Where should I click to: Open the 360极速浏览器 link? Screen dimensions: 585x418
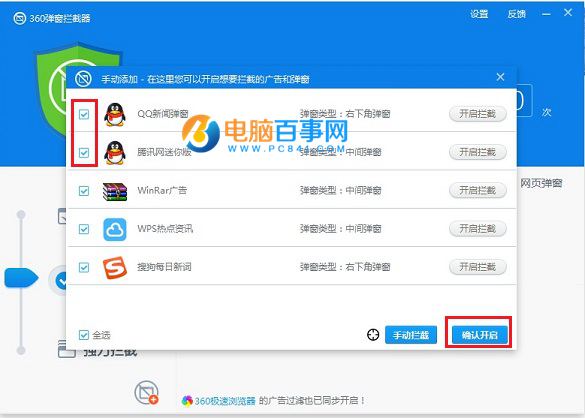point(225,401)
